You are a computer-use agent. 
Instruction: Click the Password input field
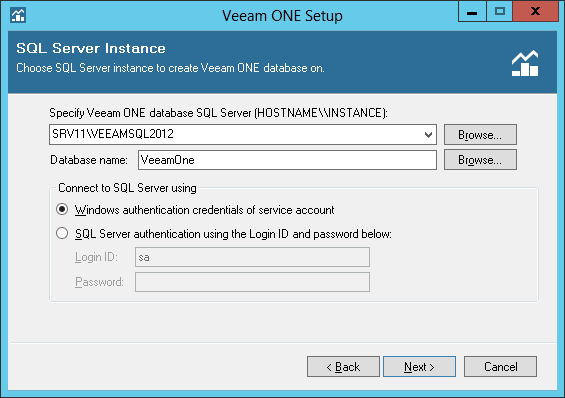(x=252, y=282)
